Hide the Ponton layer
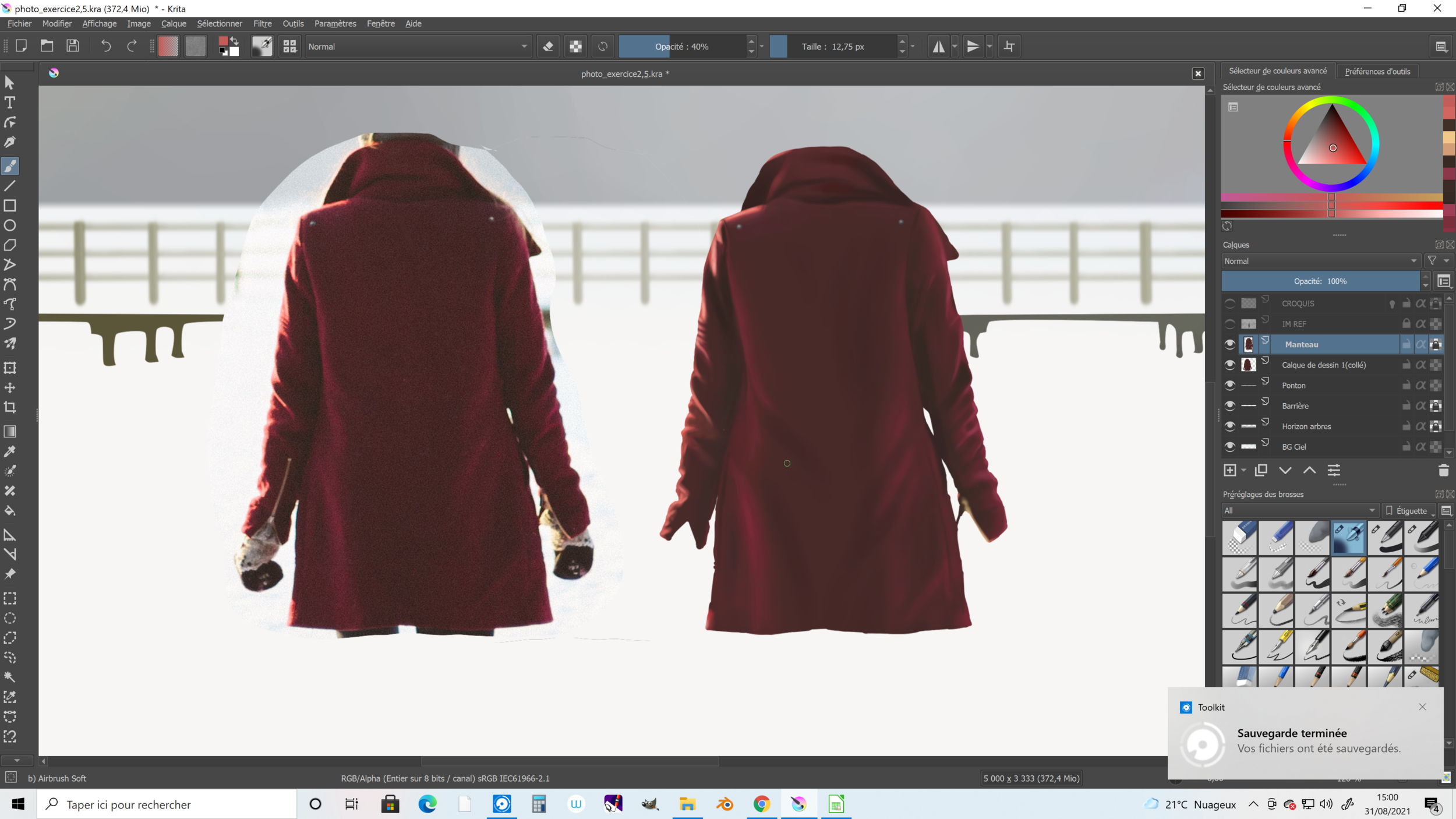This screenshot has width=1456, height=819. click(x=1229, y=386)
